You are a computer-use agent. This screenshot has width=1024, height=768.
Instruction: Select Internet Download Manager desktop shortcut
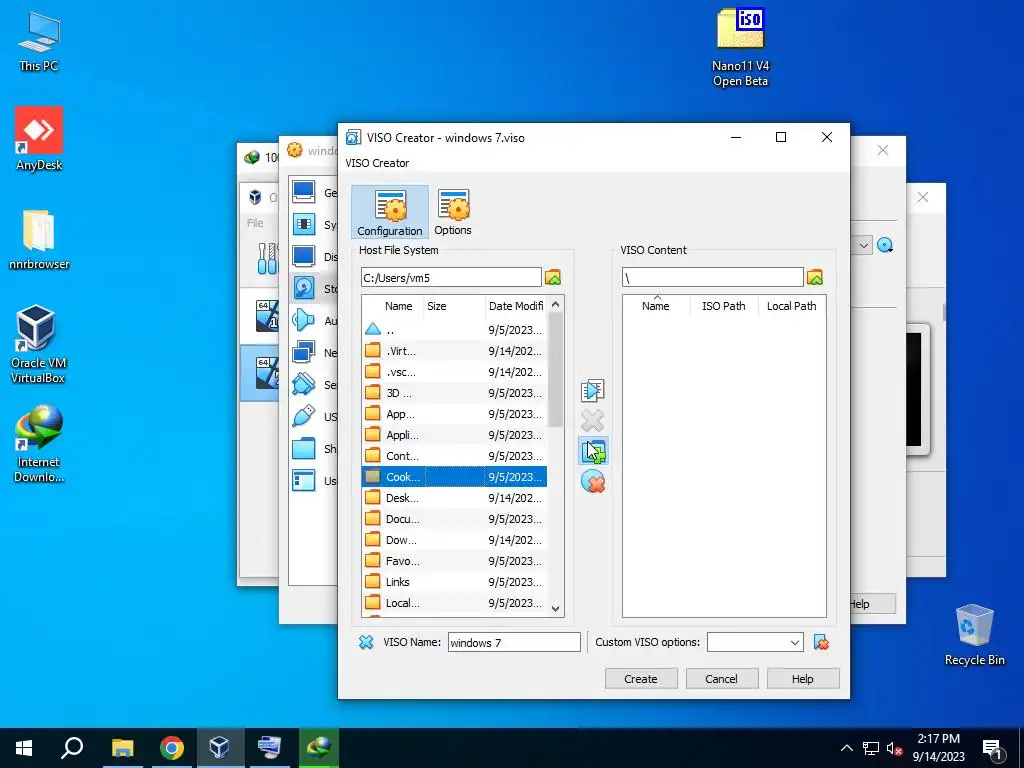(39, 444)
